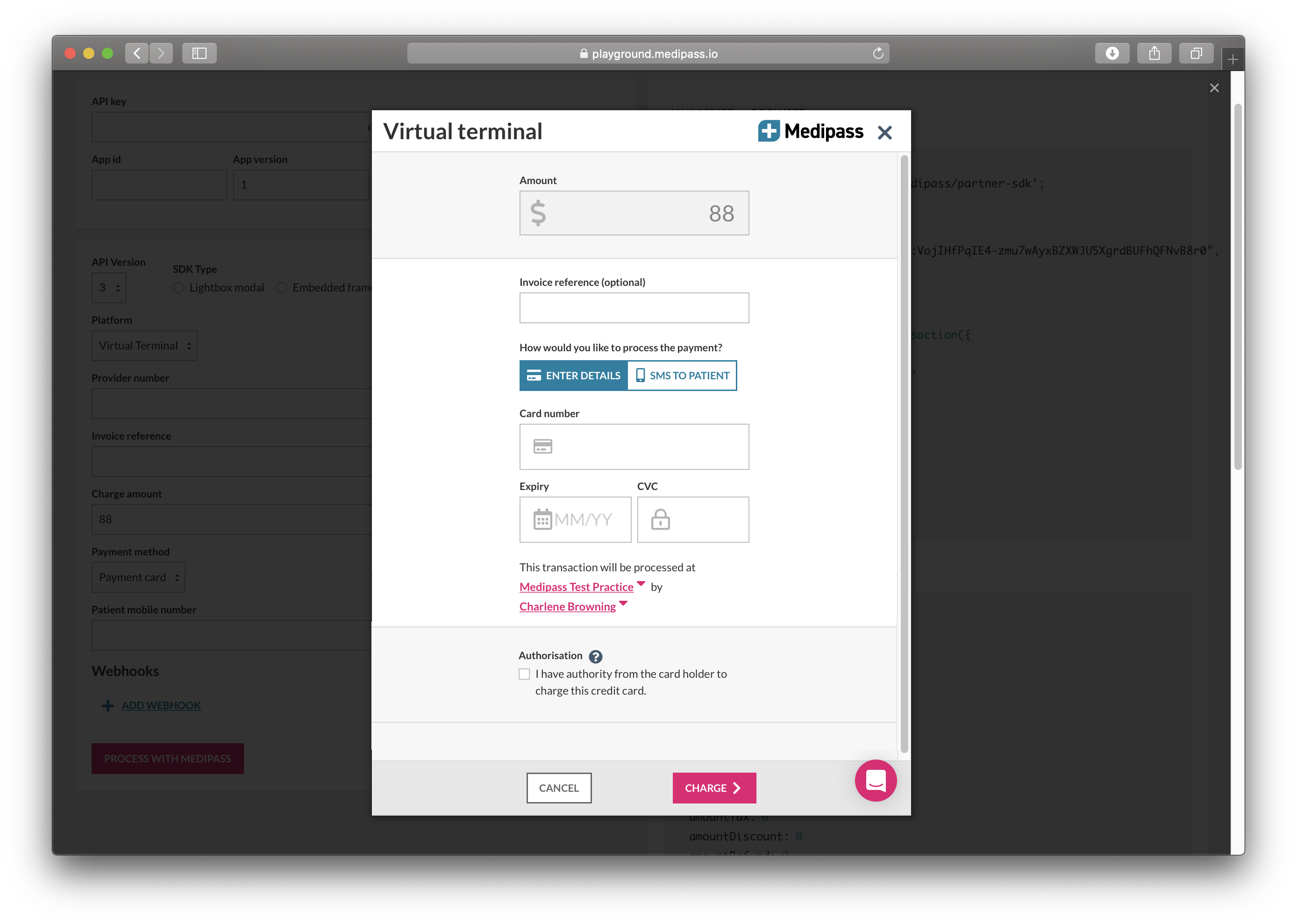
Task: Focus the Card number input field
Action: tap(634, 447)
